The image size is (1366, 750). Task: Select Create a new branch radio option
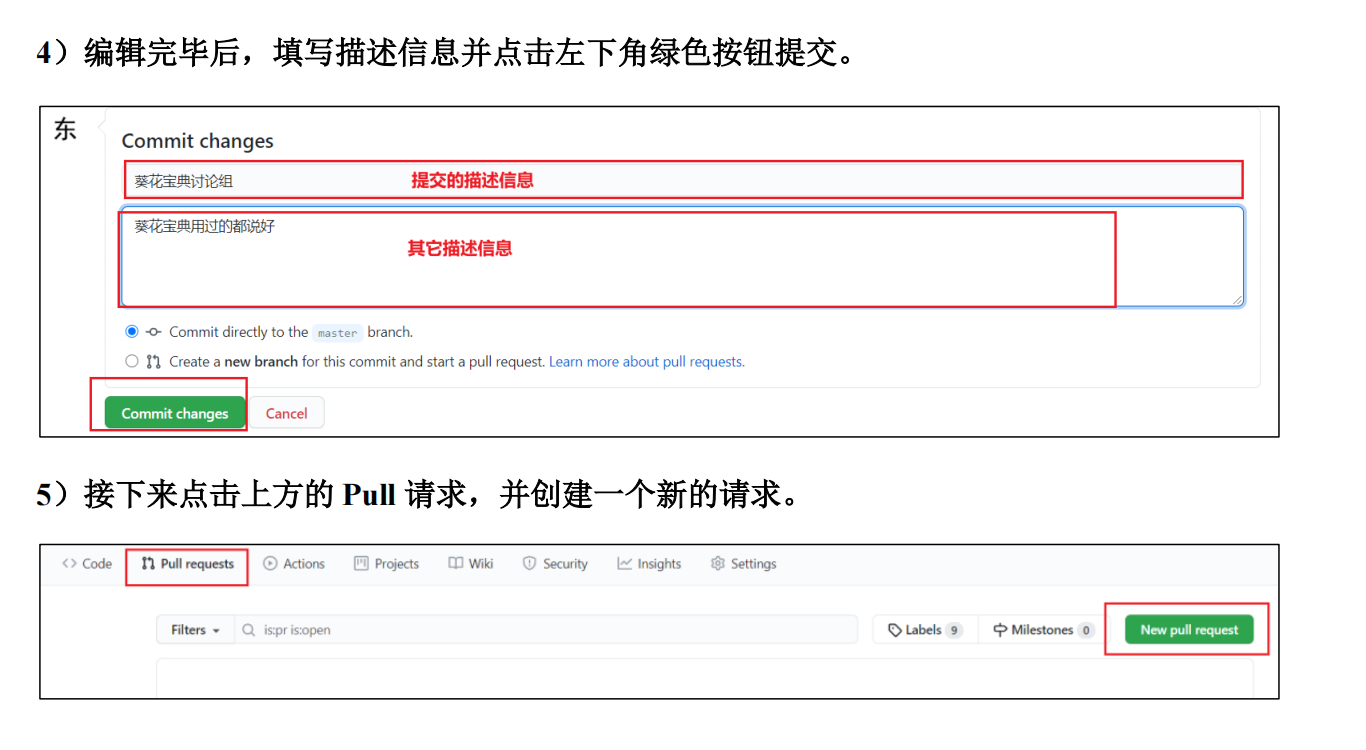pyautogui.click(x=132, y=362)
